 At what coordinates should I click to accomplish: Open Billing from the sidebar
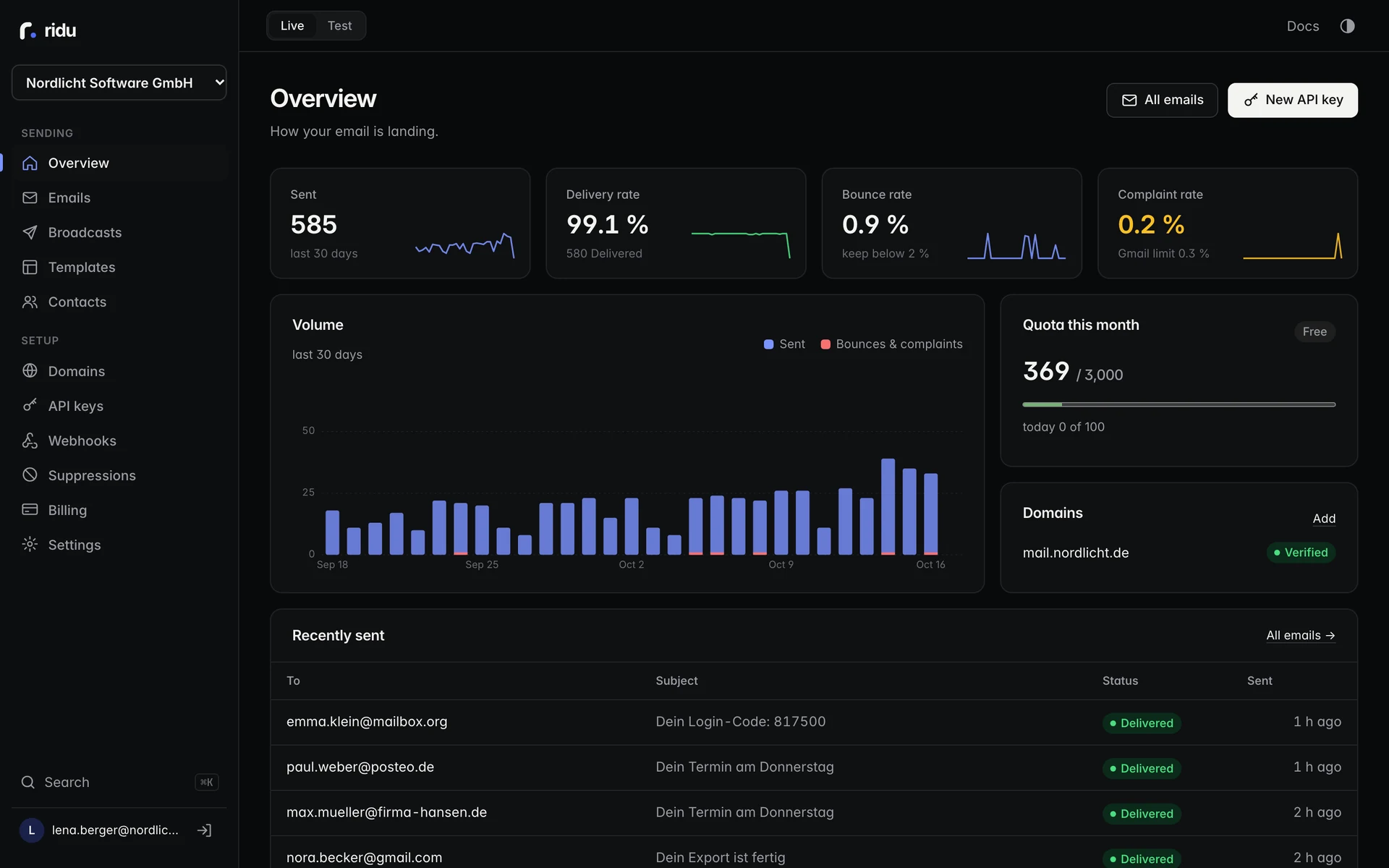(x=119, y=510)
